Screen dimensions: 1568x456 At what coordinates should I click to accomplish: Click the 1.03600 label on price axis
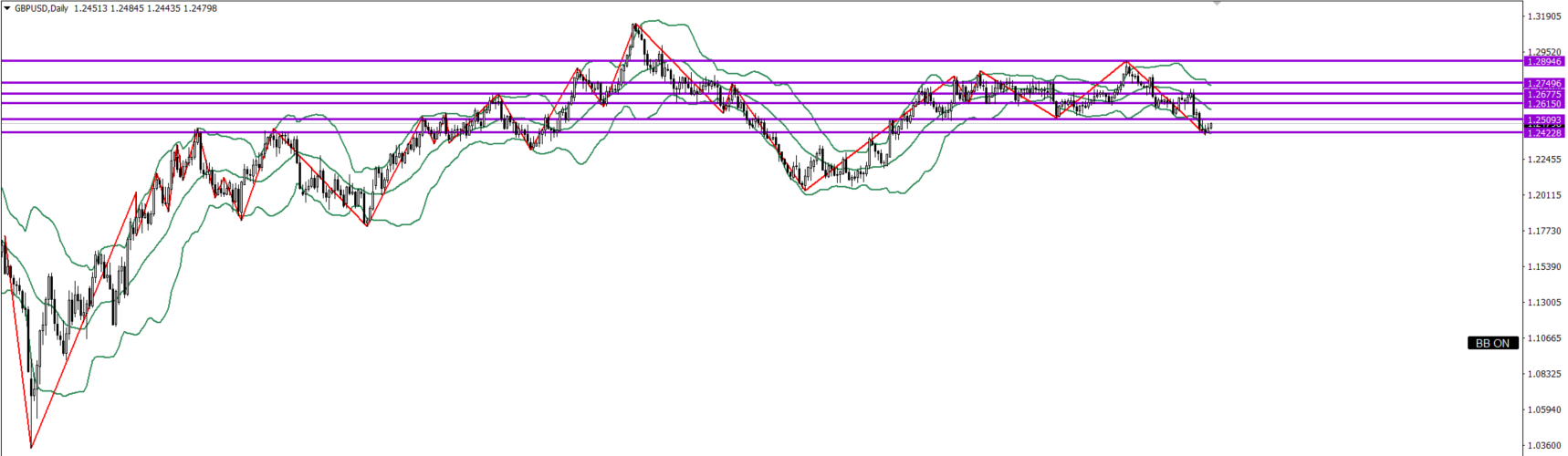[x=1543, y=446]
